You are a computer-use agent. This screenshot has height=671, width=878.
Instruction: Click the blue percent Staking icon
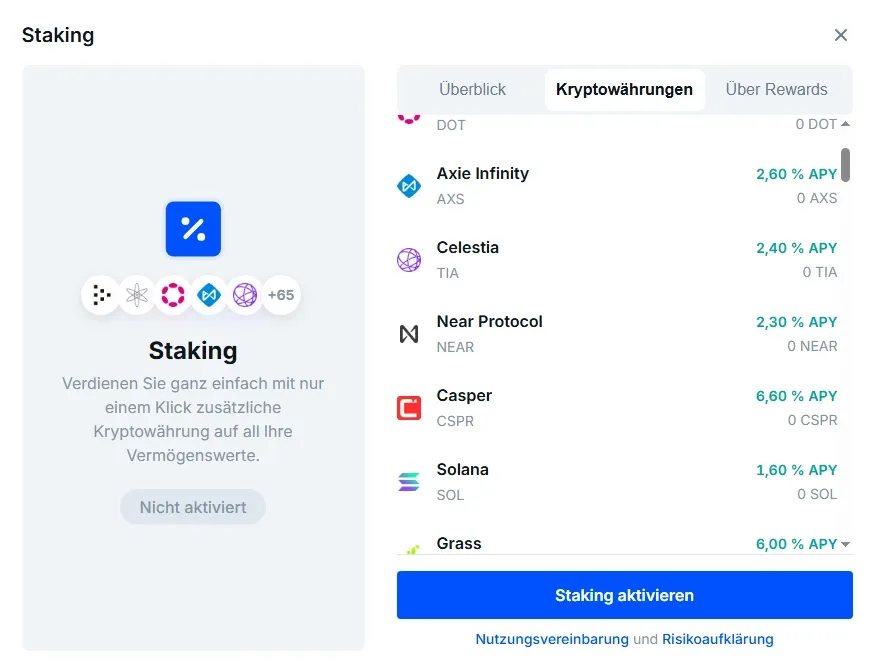193,229
